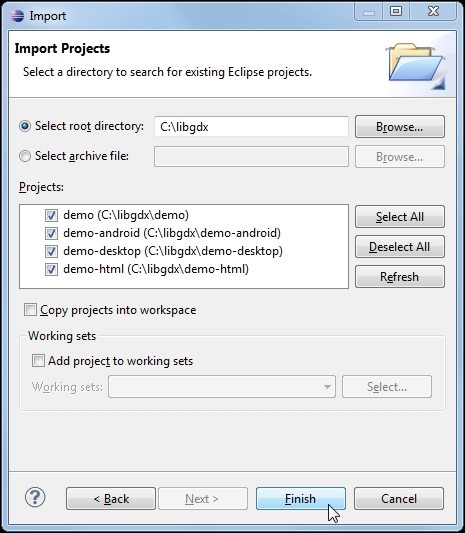
Task: Minimize the Import dialog window
Action: [369, 12]
